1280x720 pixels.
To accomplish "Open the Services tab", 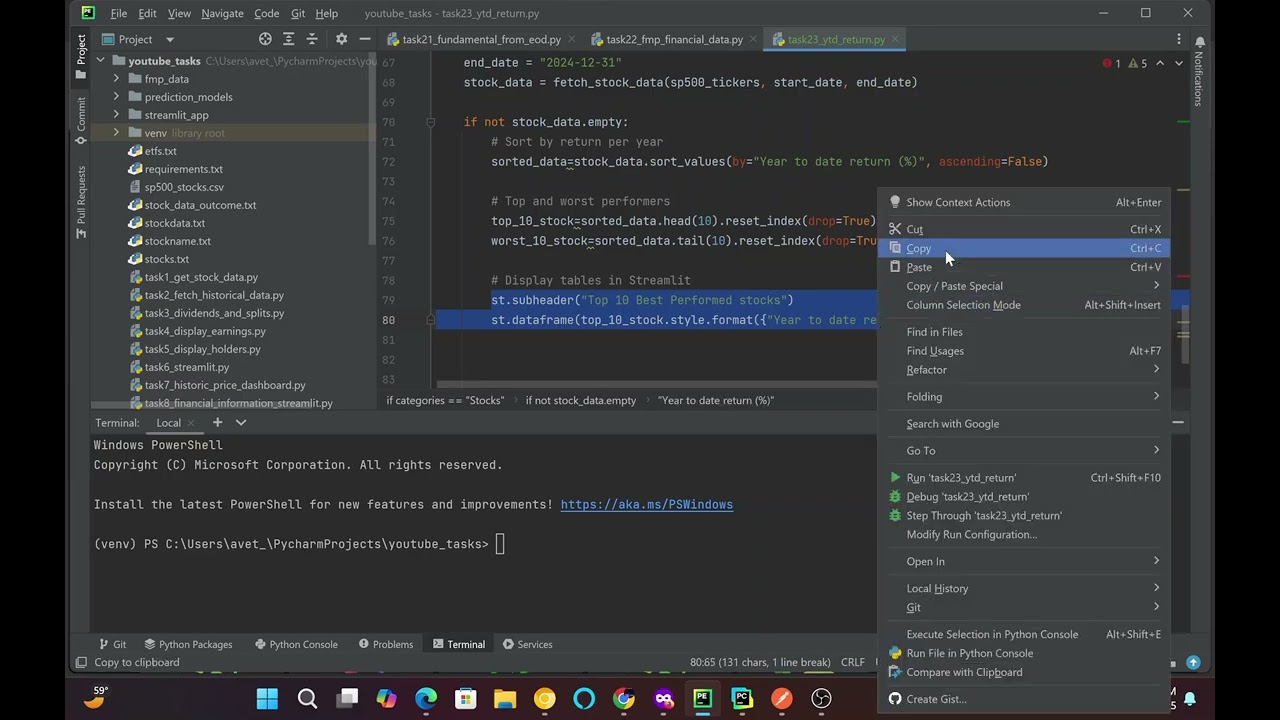I will (527, 645).
